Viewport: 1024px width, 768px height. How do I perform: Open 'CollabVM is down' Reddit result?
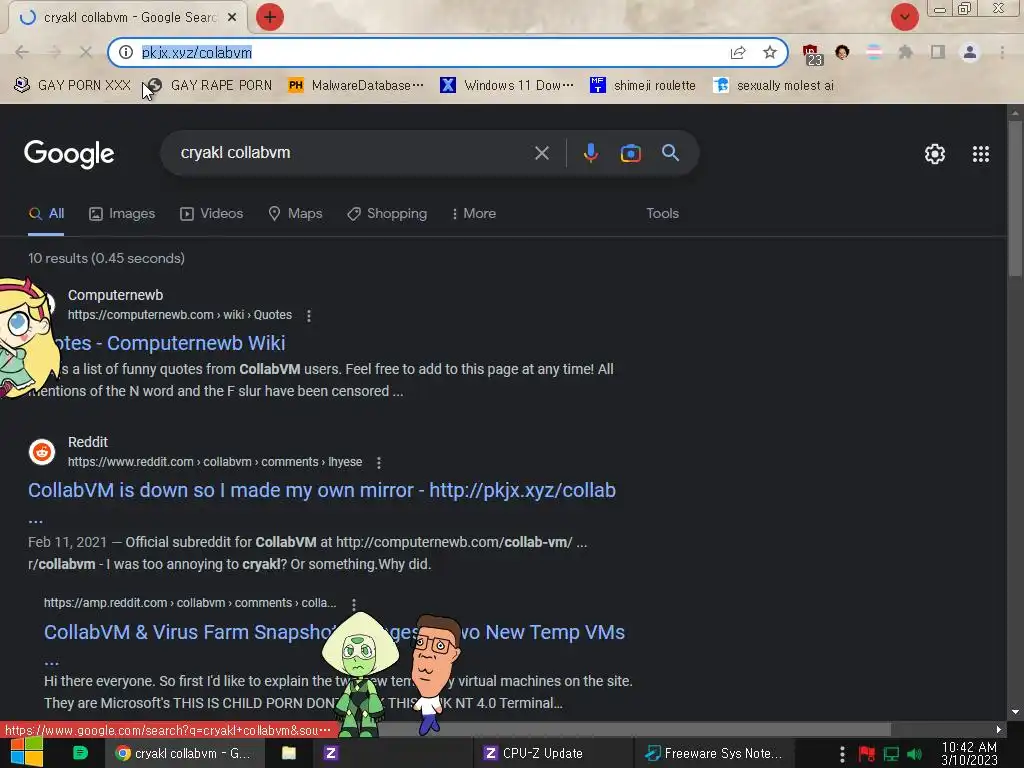[322, 490]
